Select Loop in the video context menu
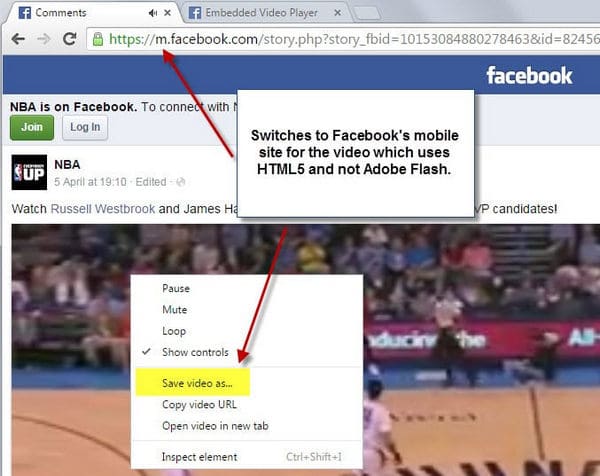Viewport: 600px width, 476px height. pos(174,331)
